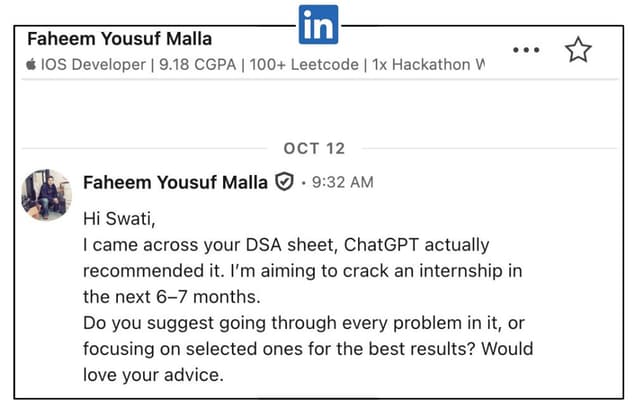640x411 pixels.
Task: Click the Apple logo in the headline
Action: [x=31, y=64]
